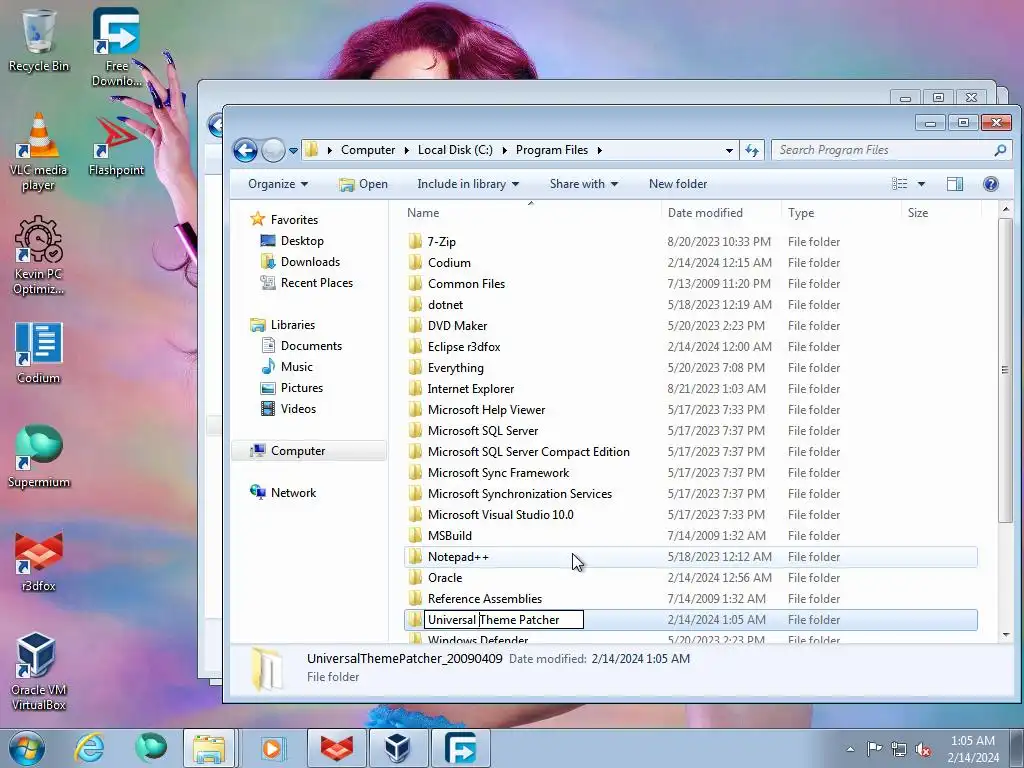Select the Eclipse r3dfox folder
This screenshot has width=1024, height=768.
[691, 347]
